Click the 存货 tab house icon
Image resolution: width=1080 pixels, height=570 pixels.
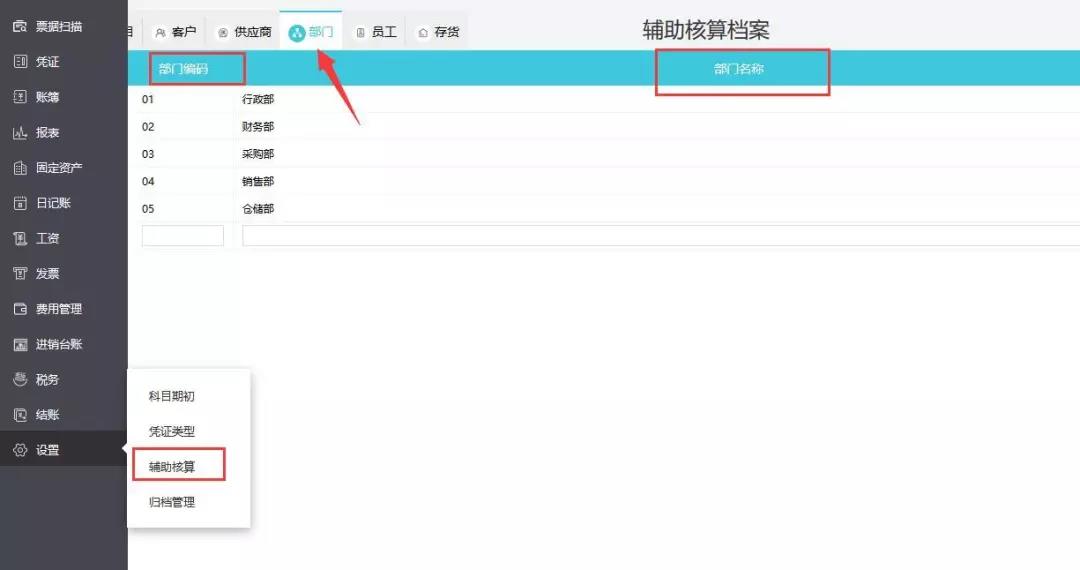[x=423, y=32]
